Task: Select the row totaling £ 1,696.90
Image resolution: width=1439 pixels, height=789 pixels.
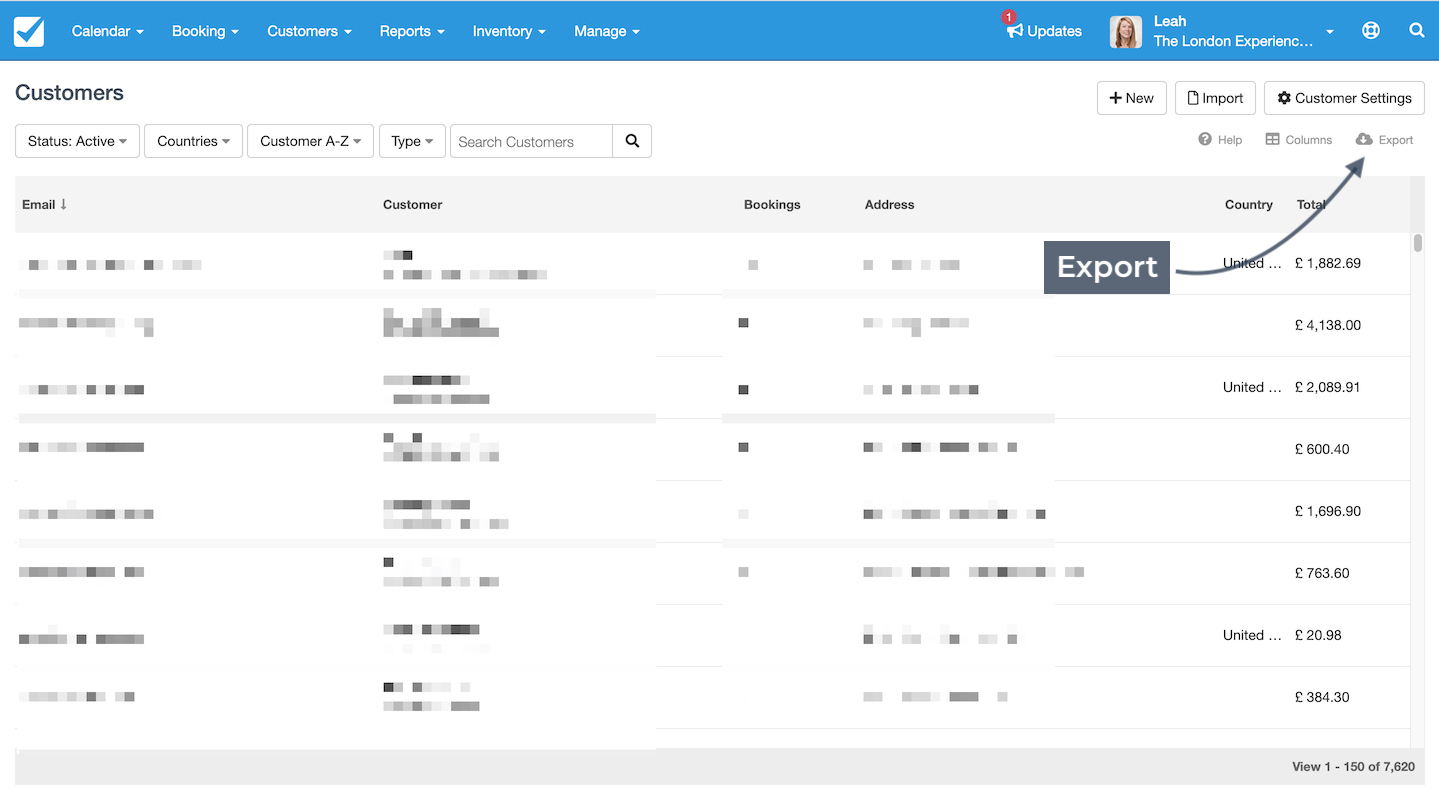Action: (x=712, y=512)
